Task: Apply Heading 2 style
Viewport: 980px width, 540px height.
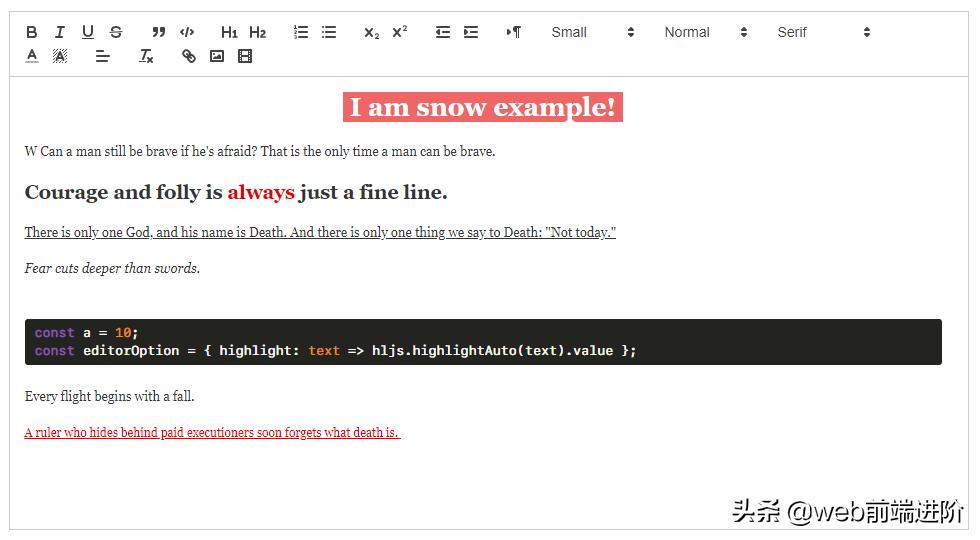Action: (258, 32)
